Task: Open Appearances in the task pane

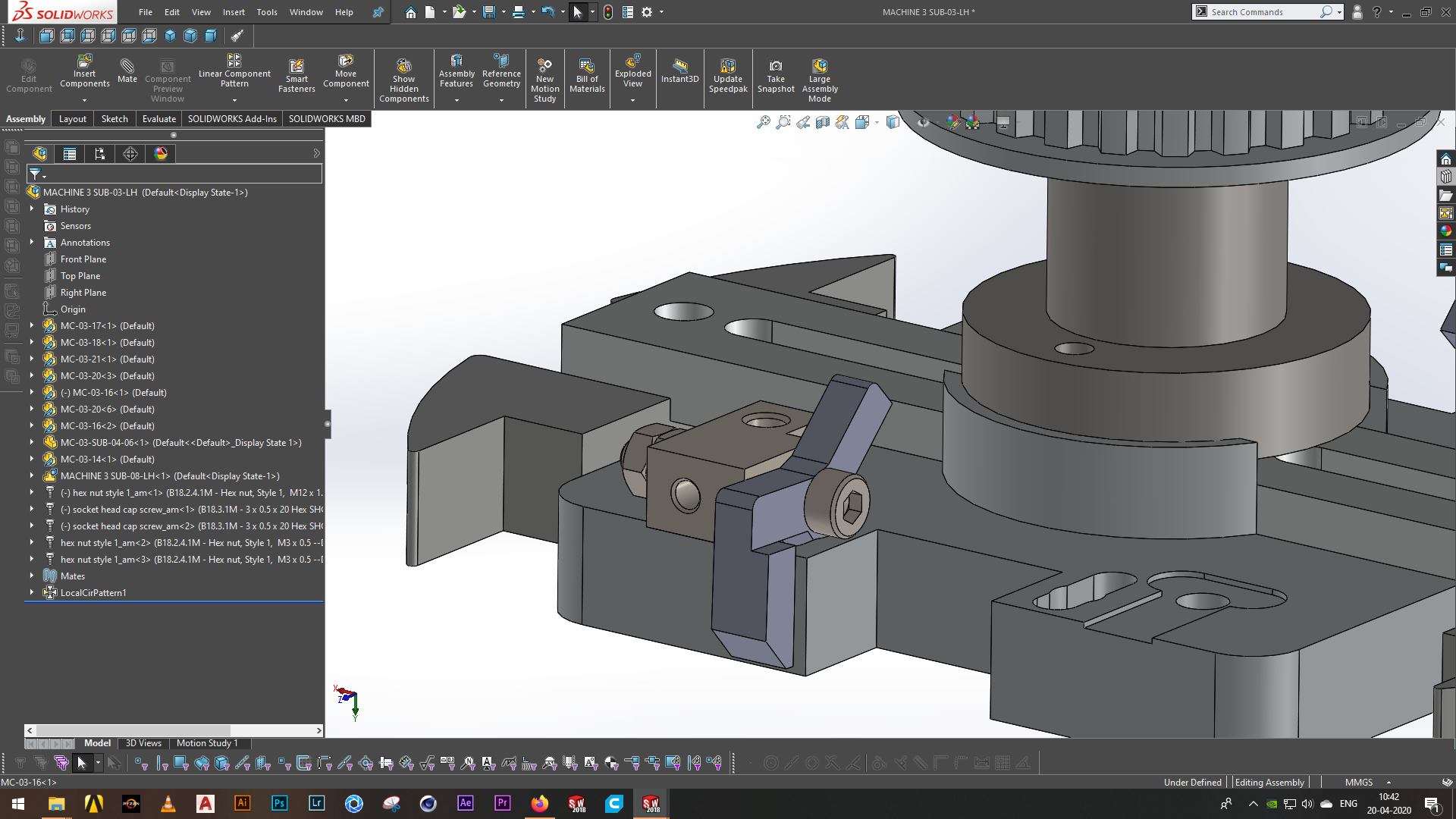Action: click(1446, 231)
